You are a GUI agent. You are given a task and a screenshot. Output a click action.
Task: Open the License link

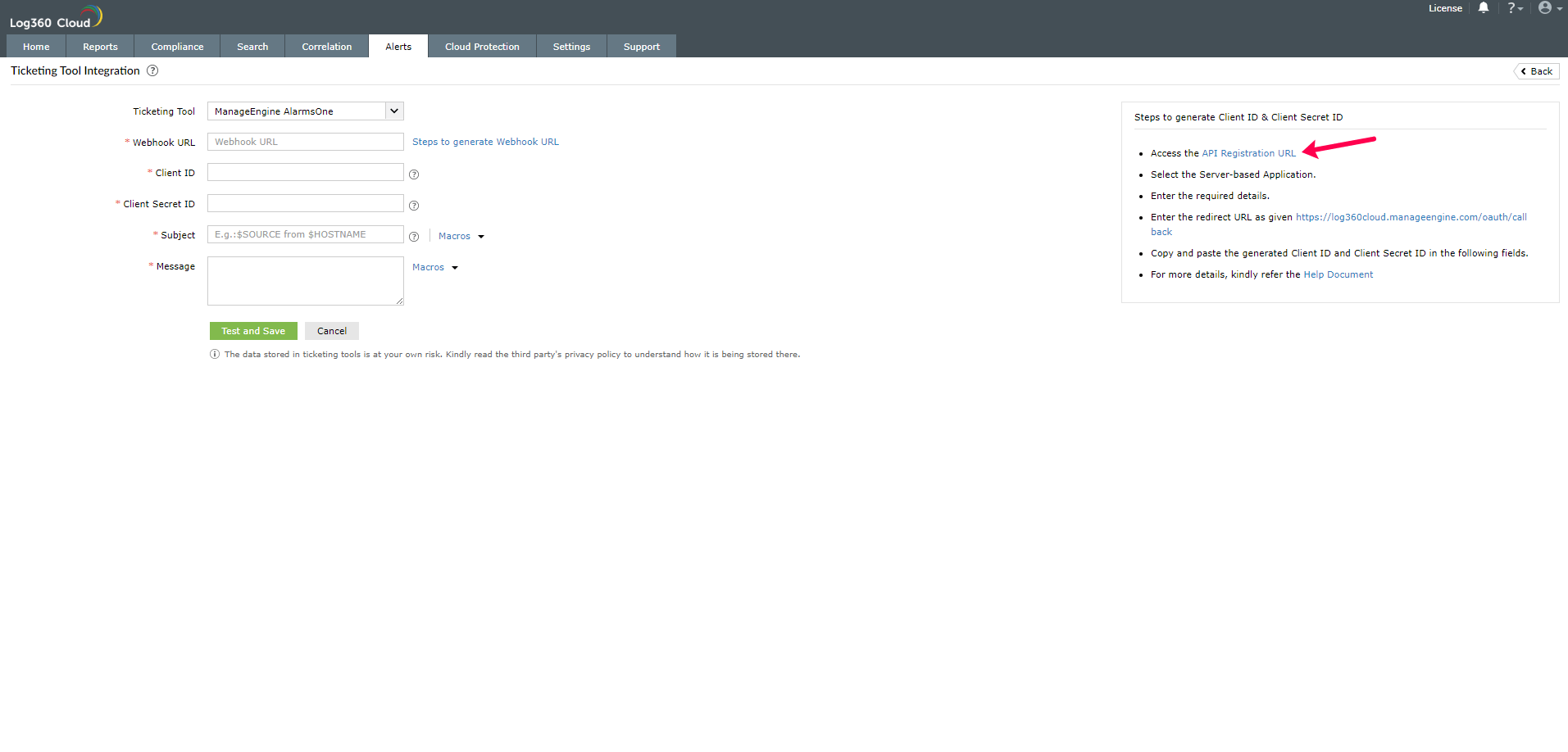(x=1445, y=8)
